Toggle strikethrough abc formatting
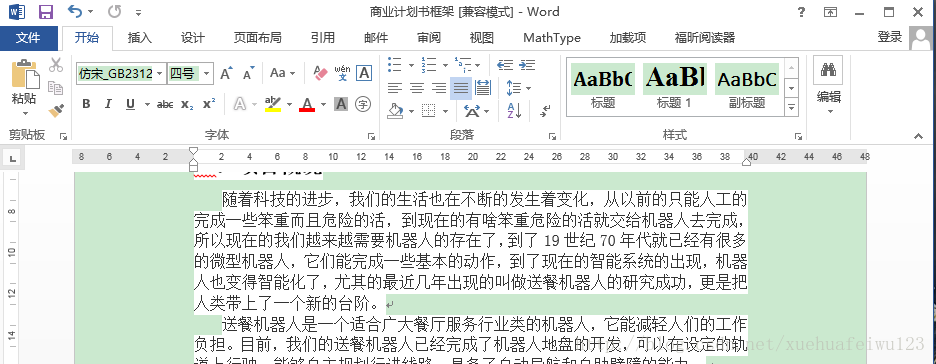 [x=165, y=104]
